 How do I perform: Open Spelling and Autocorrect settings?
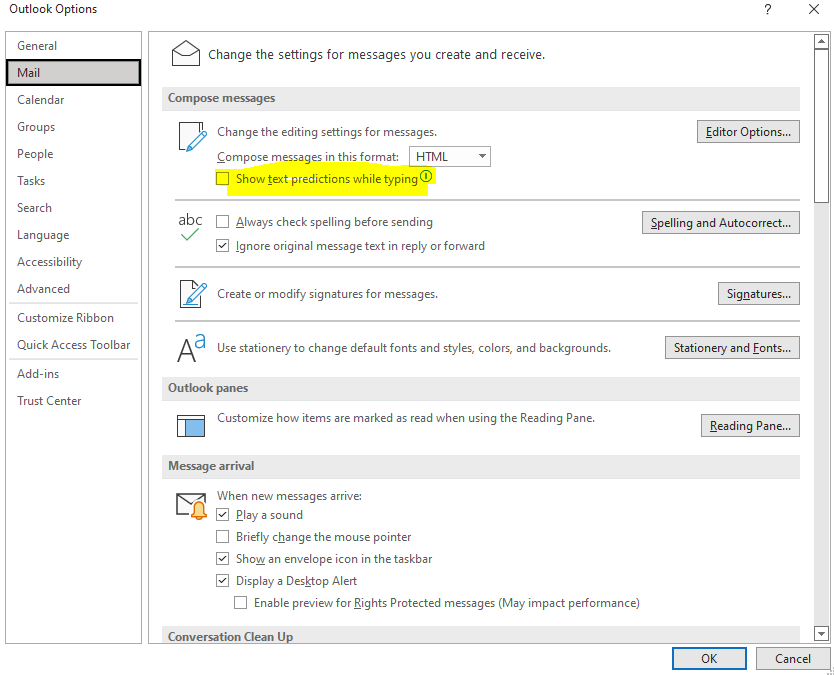click(720, 222)
